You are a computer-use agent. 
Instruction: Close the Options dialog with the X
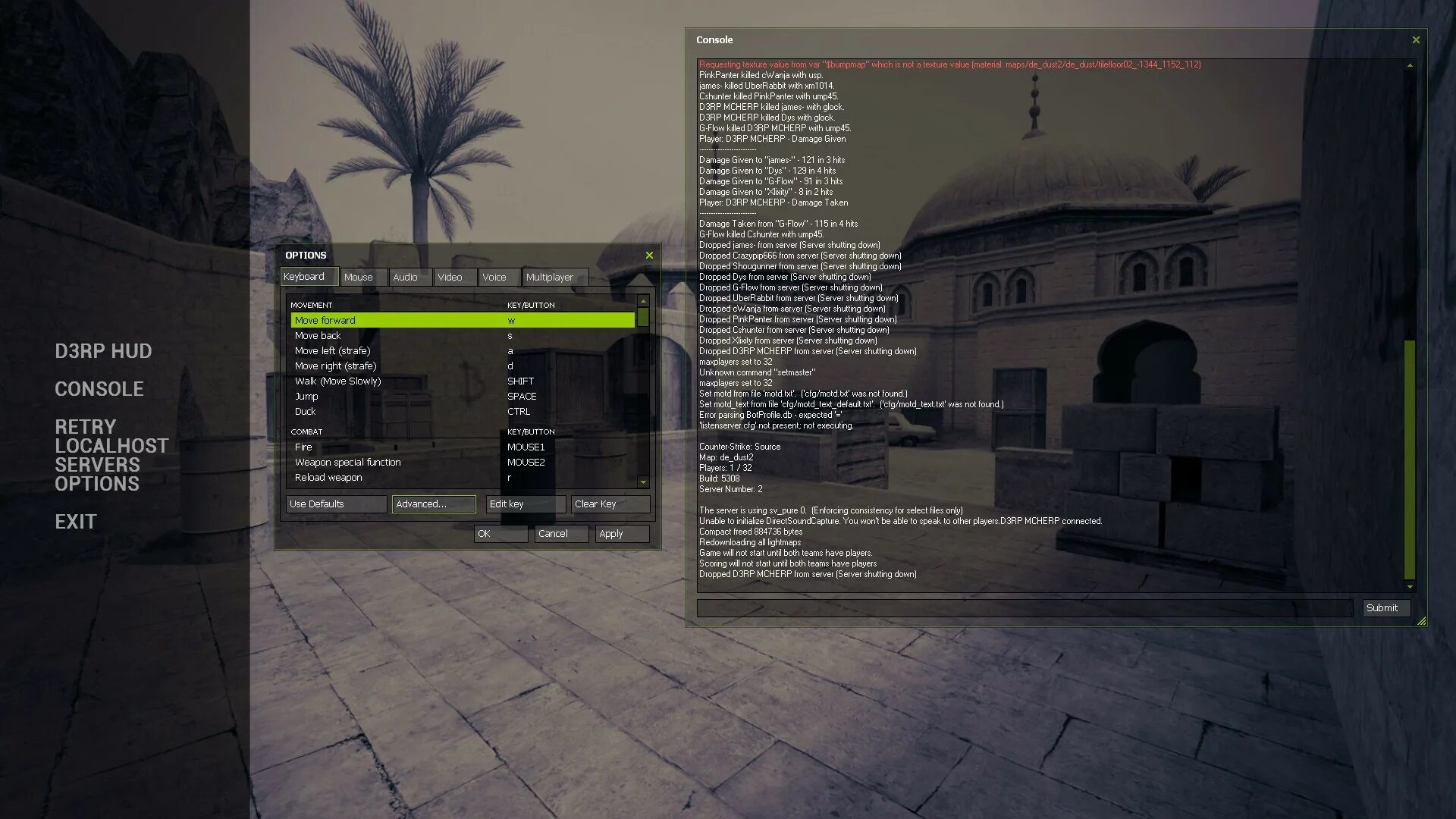point(649,256)
